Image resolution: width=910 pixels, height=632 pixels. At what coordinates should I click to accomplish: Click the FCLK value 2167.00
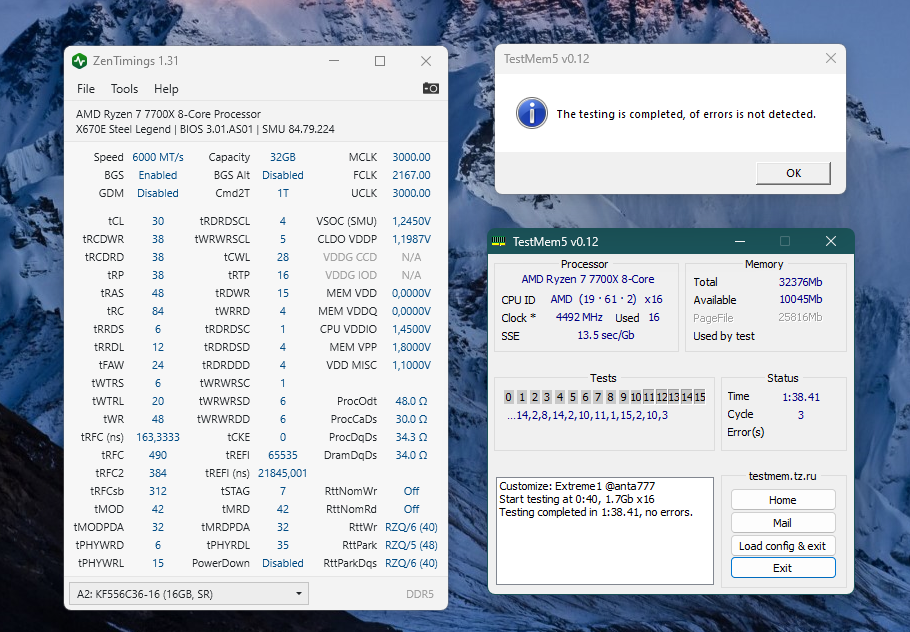[411, 175]
